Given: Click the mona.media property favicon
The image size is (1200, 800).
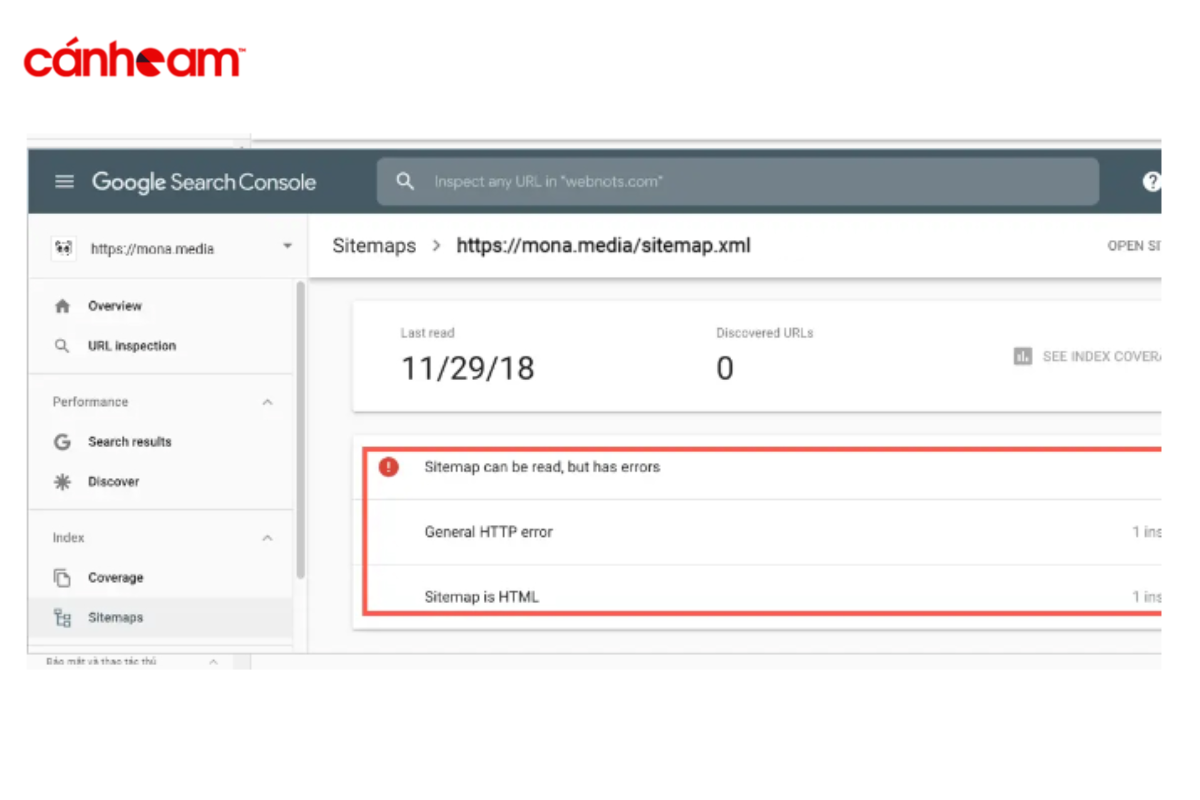Looking at the screenshot, I should pos(63,248).
